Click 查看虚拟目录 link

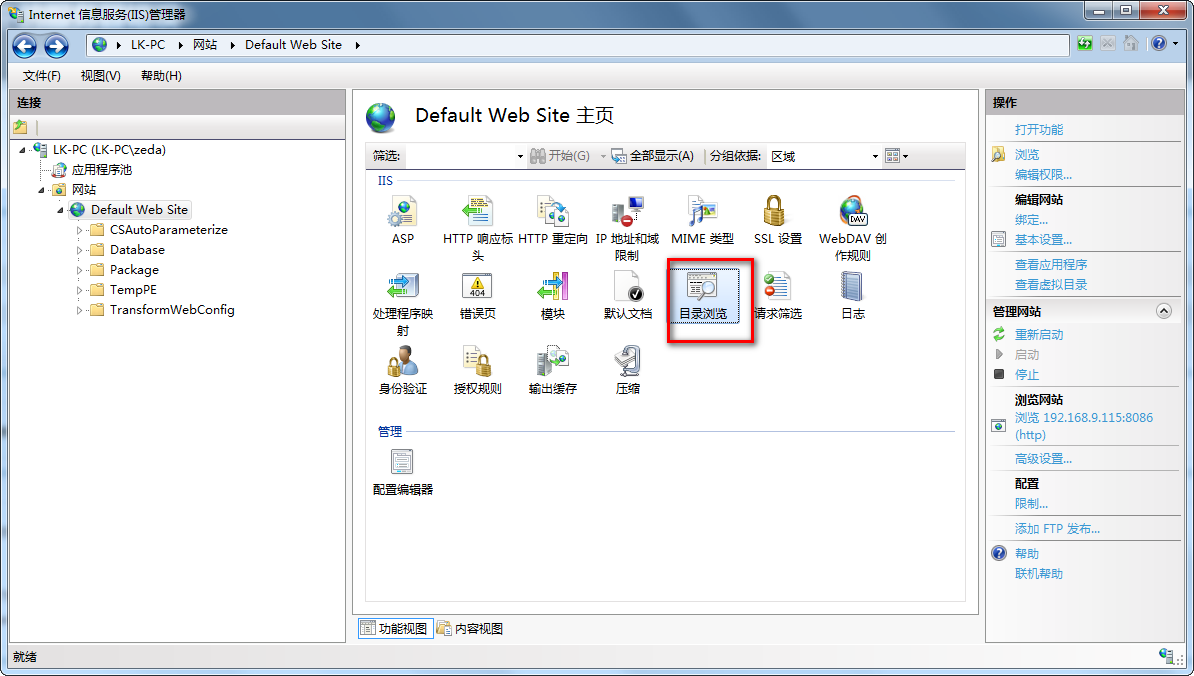pos(1051,285)
